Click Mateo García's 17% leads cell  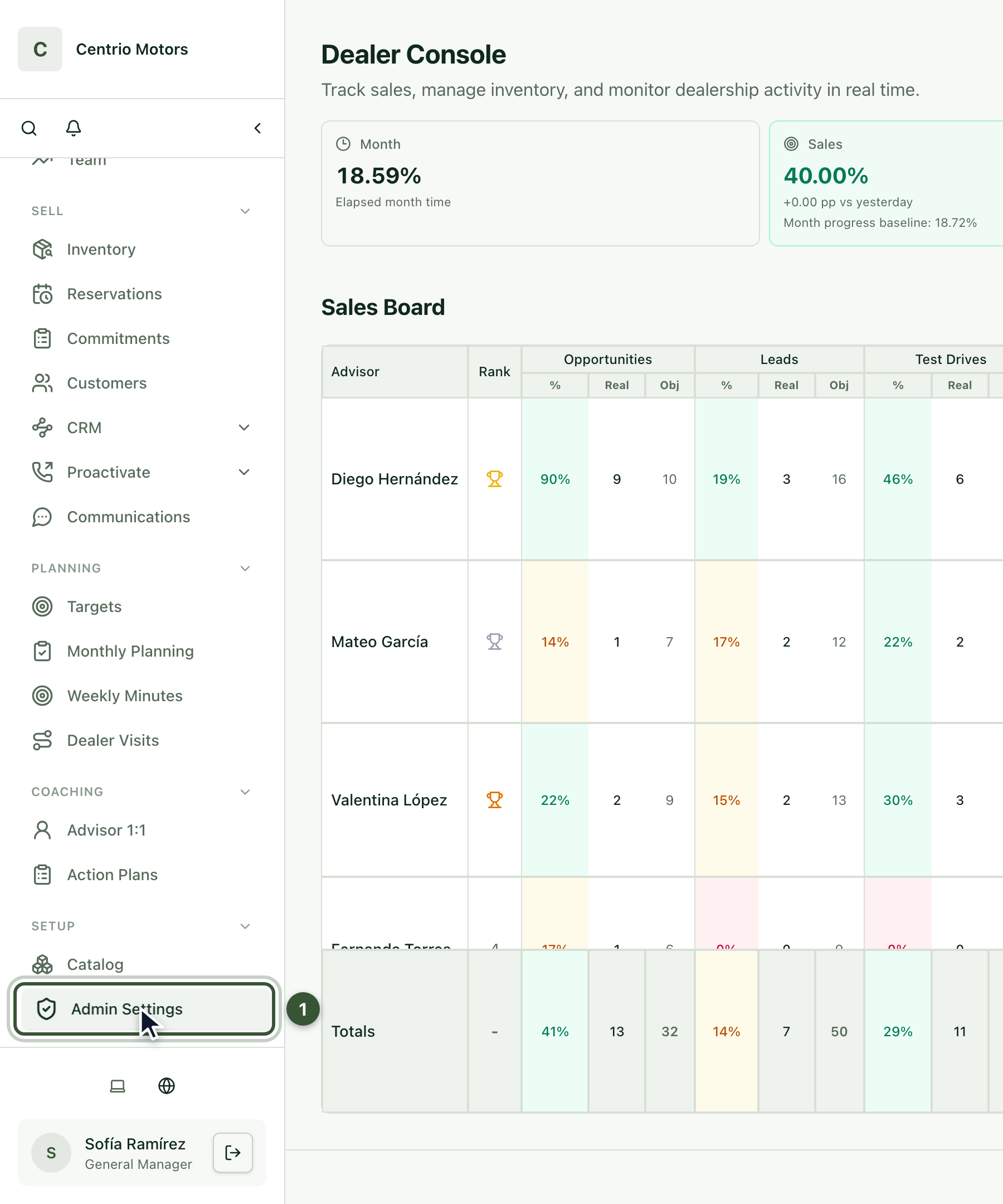tap(726, 642)
